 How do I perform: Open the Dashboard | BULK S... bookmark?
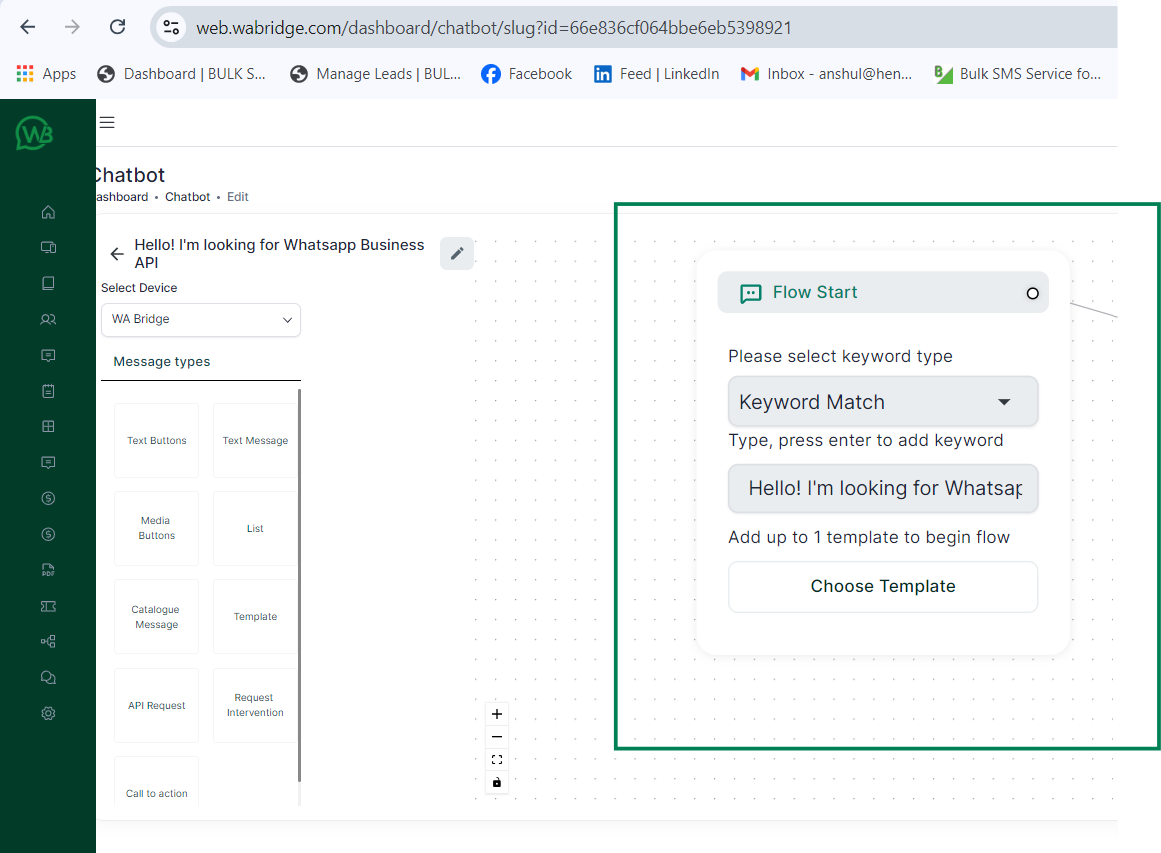point(181,73)
